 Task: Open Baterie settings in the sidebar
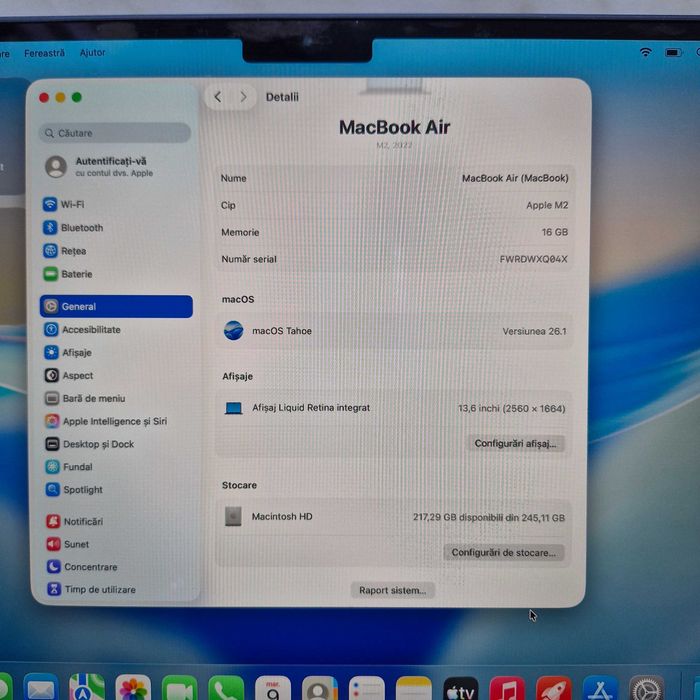click(68, 274)
